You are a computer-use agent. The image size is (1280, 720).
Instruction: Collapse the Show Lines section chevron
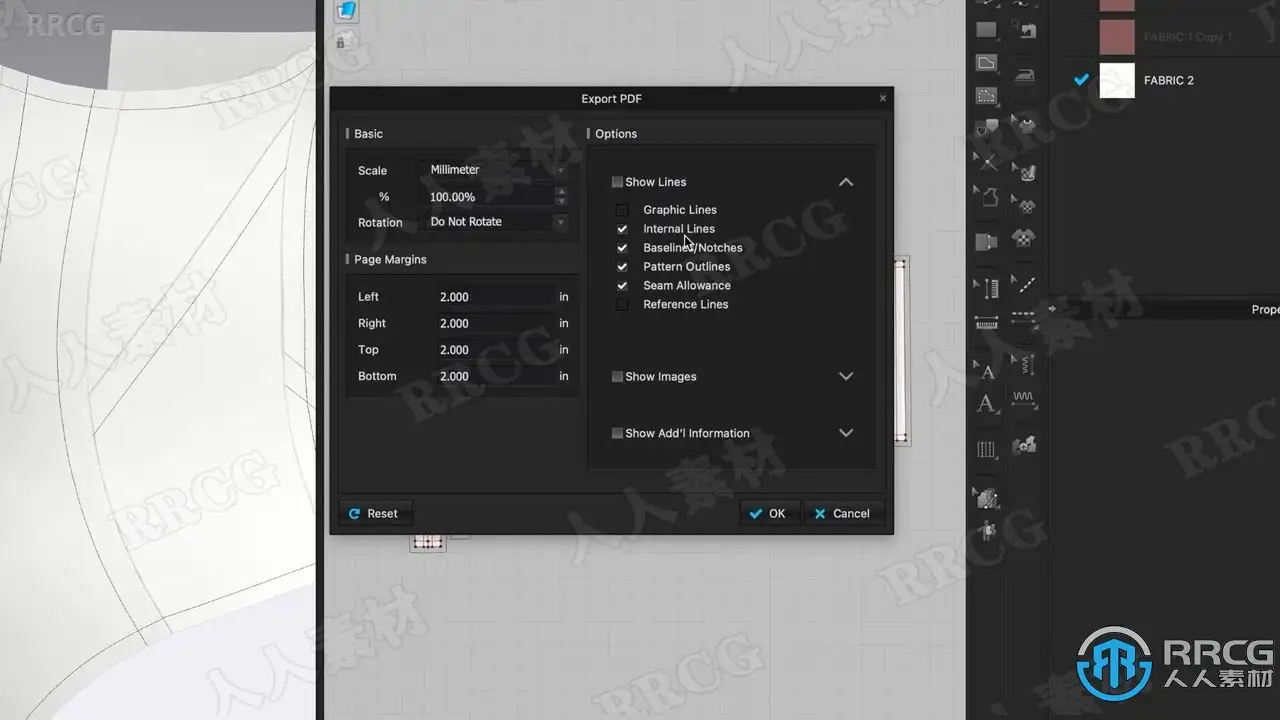pyautogui.click(x=846, y=182)
